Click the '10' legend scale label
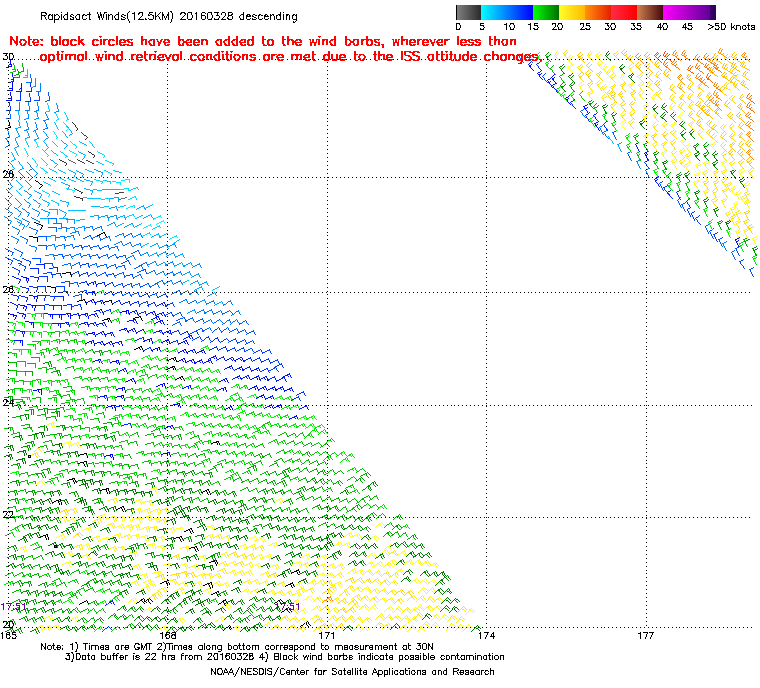The height and width of the screenshot is (688, 760). tap(509, 27)
